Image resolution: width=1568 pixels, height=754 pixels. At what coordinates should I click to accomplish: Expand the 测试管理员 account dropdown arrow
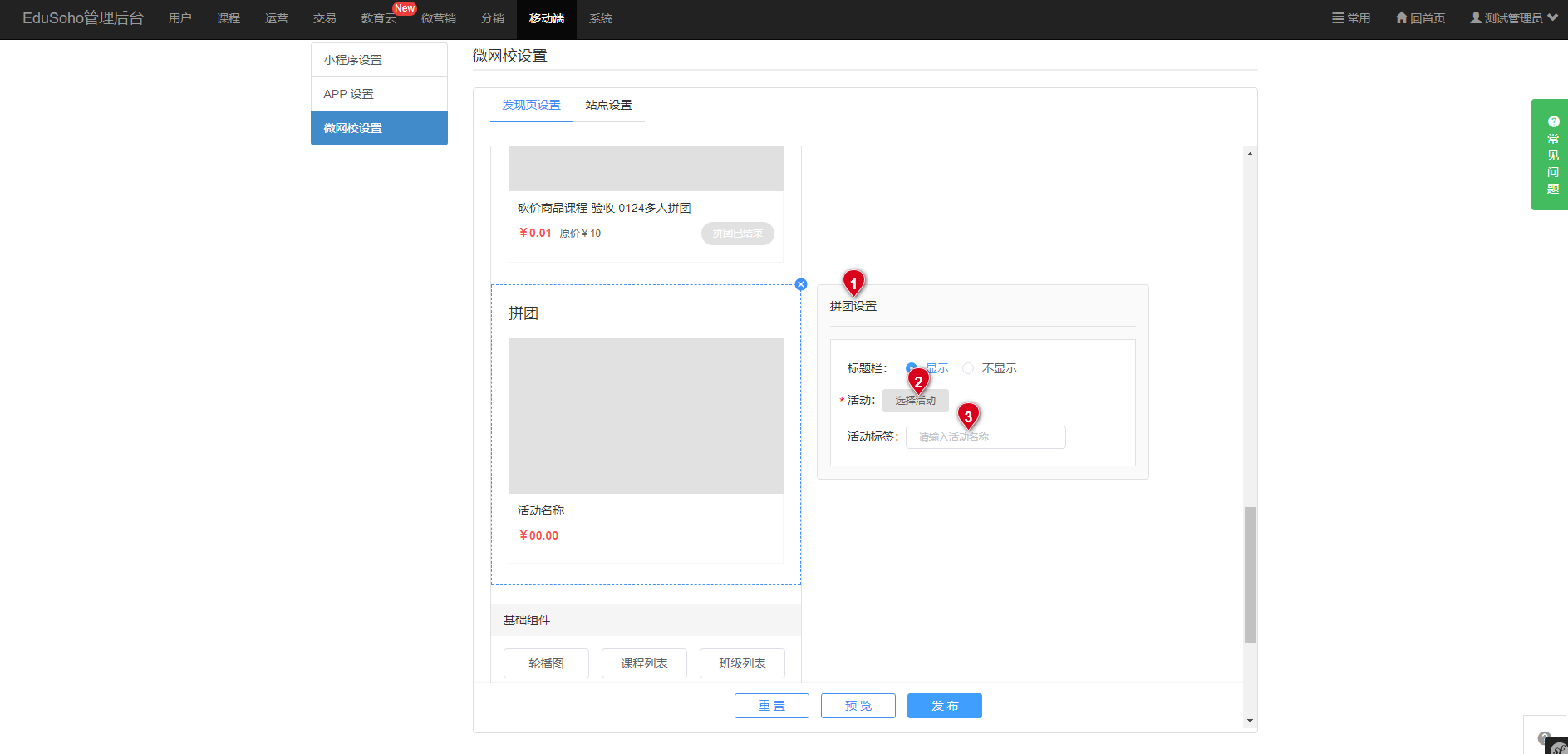[1552, 17]
